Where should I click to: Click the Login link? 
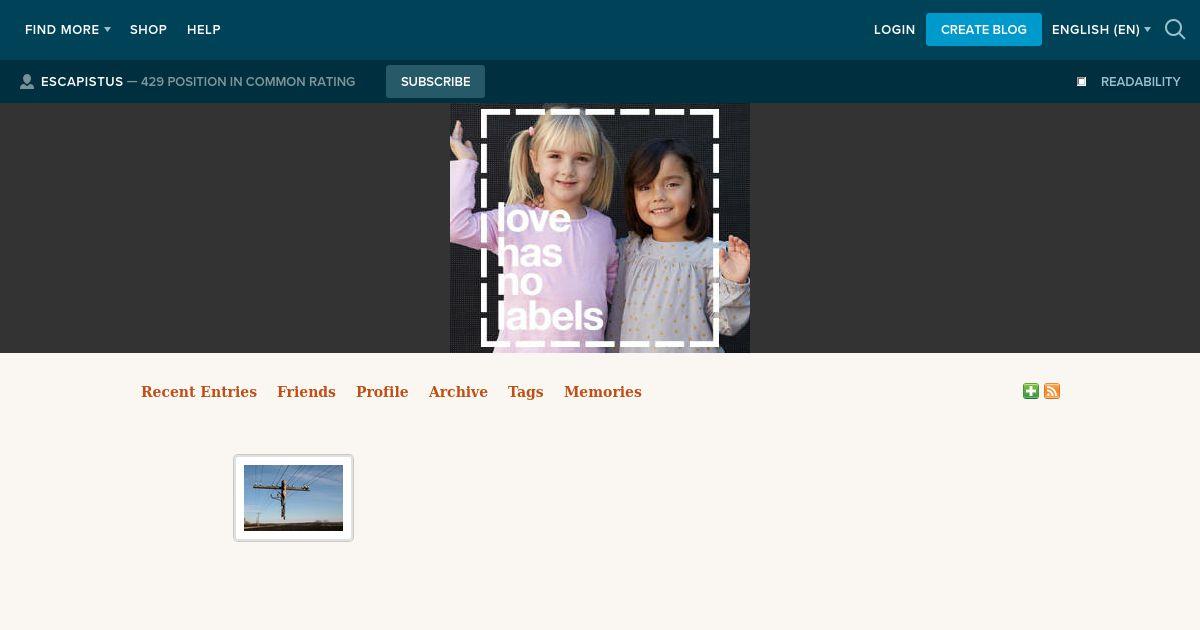click(894, 30)
